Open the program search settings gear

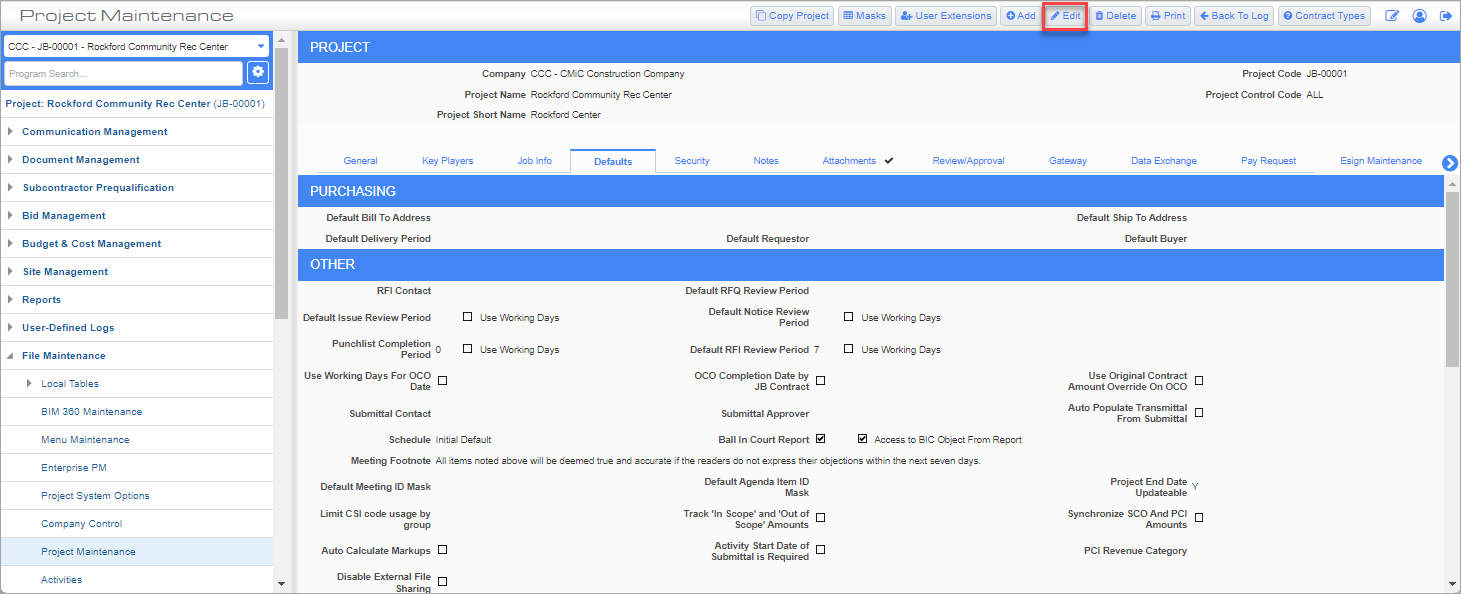pyautogui.click(x=258, y=73)
